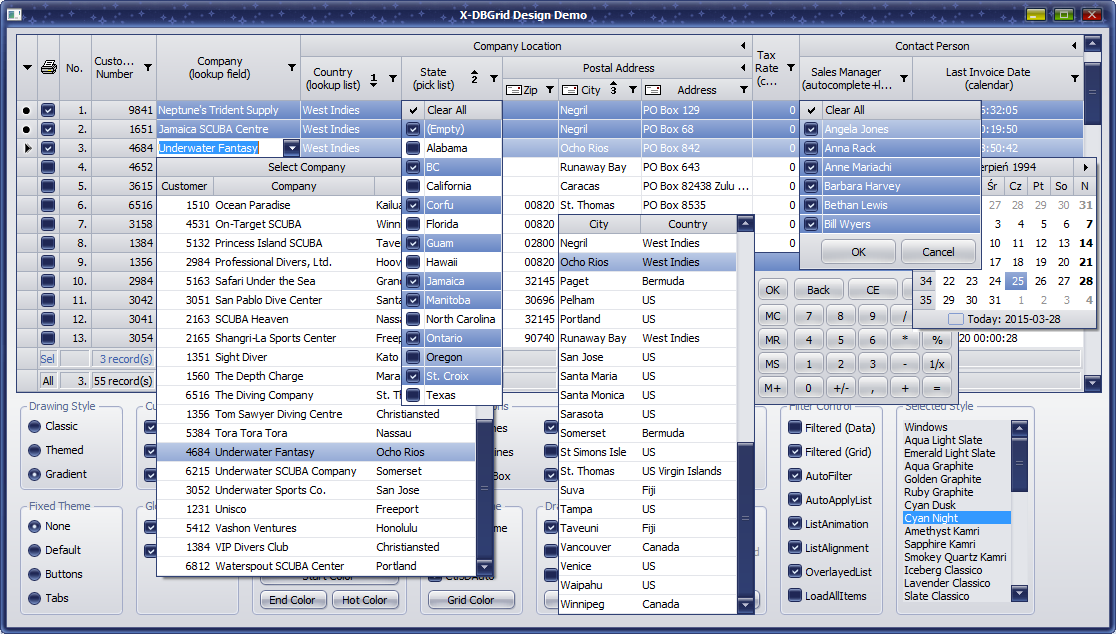Click the Address column filter funnel icon

pos(743,90)
